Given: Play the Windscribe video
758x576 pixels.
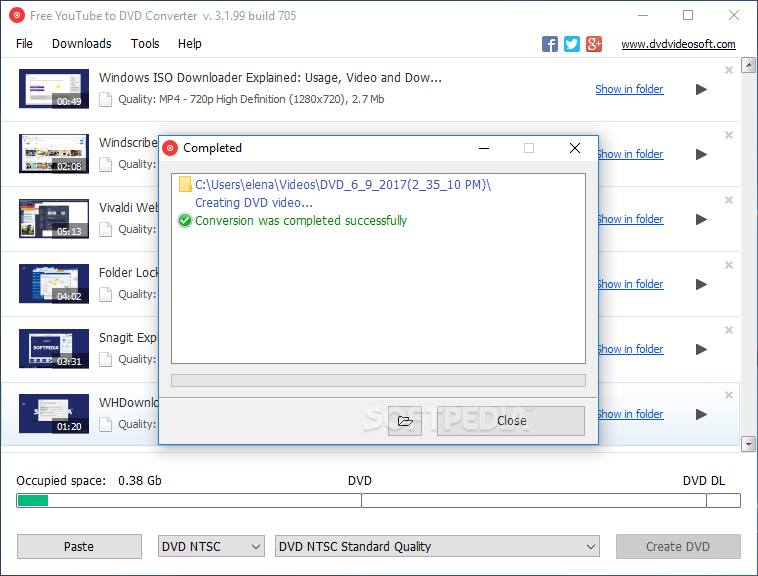Looking at the screenshot, I should [701, 155].
